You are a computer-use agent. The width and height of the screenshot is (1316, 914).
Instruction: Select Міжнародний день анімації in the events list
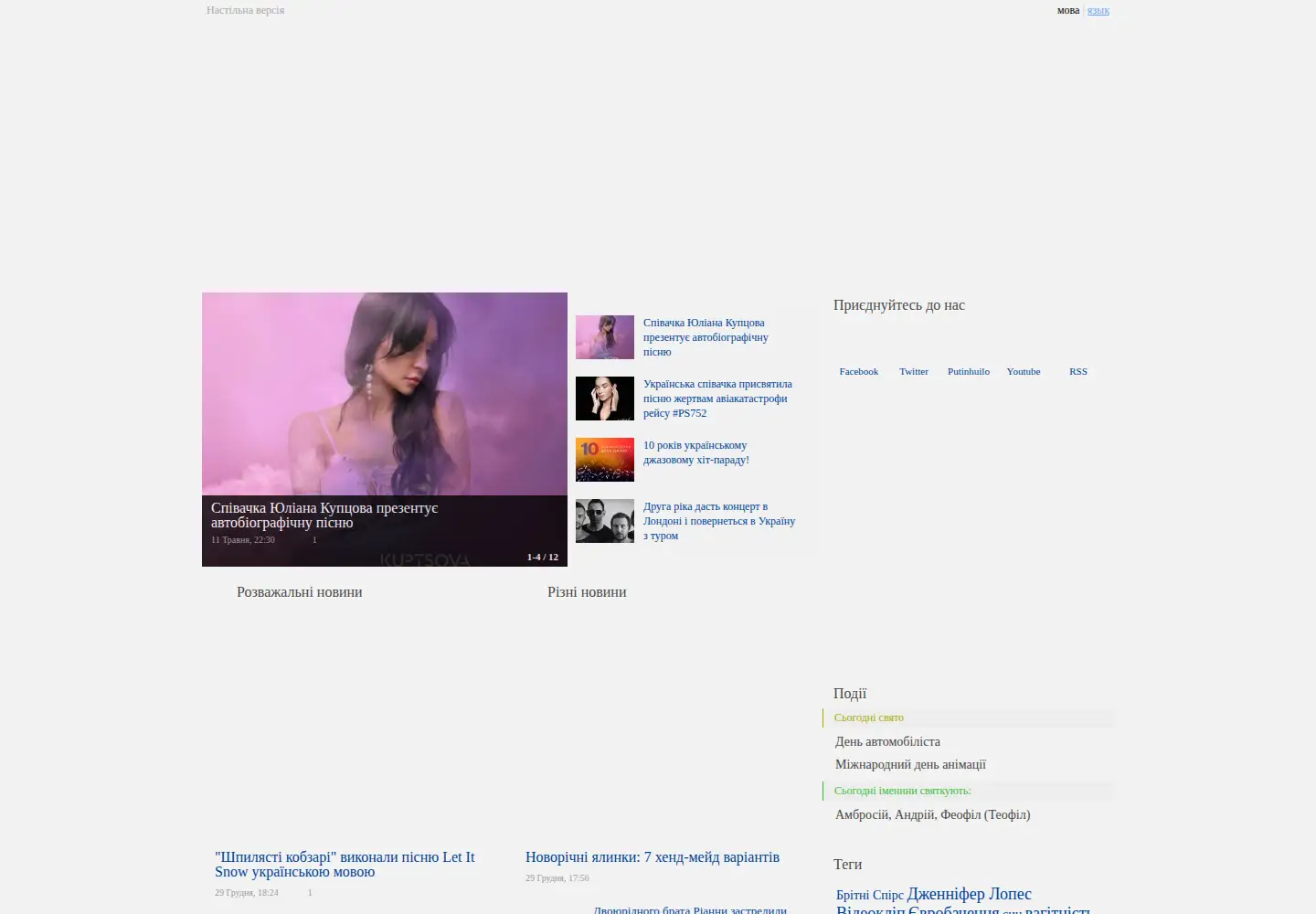(x=910, y=764)
